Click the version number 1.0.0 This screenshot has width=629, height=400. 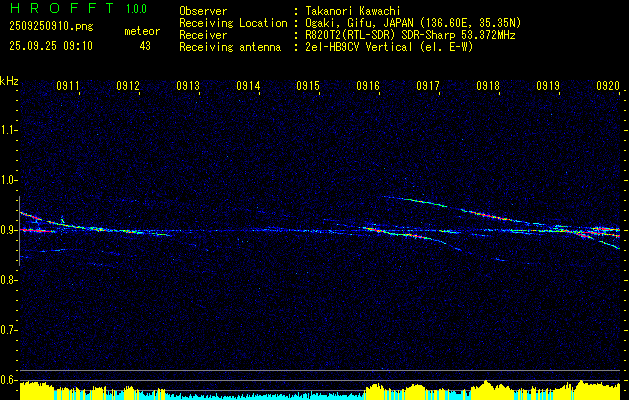coord(136,8)
